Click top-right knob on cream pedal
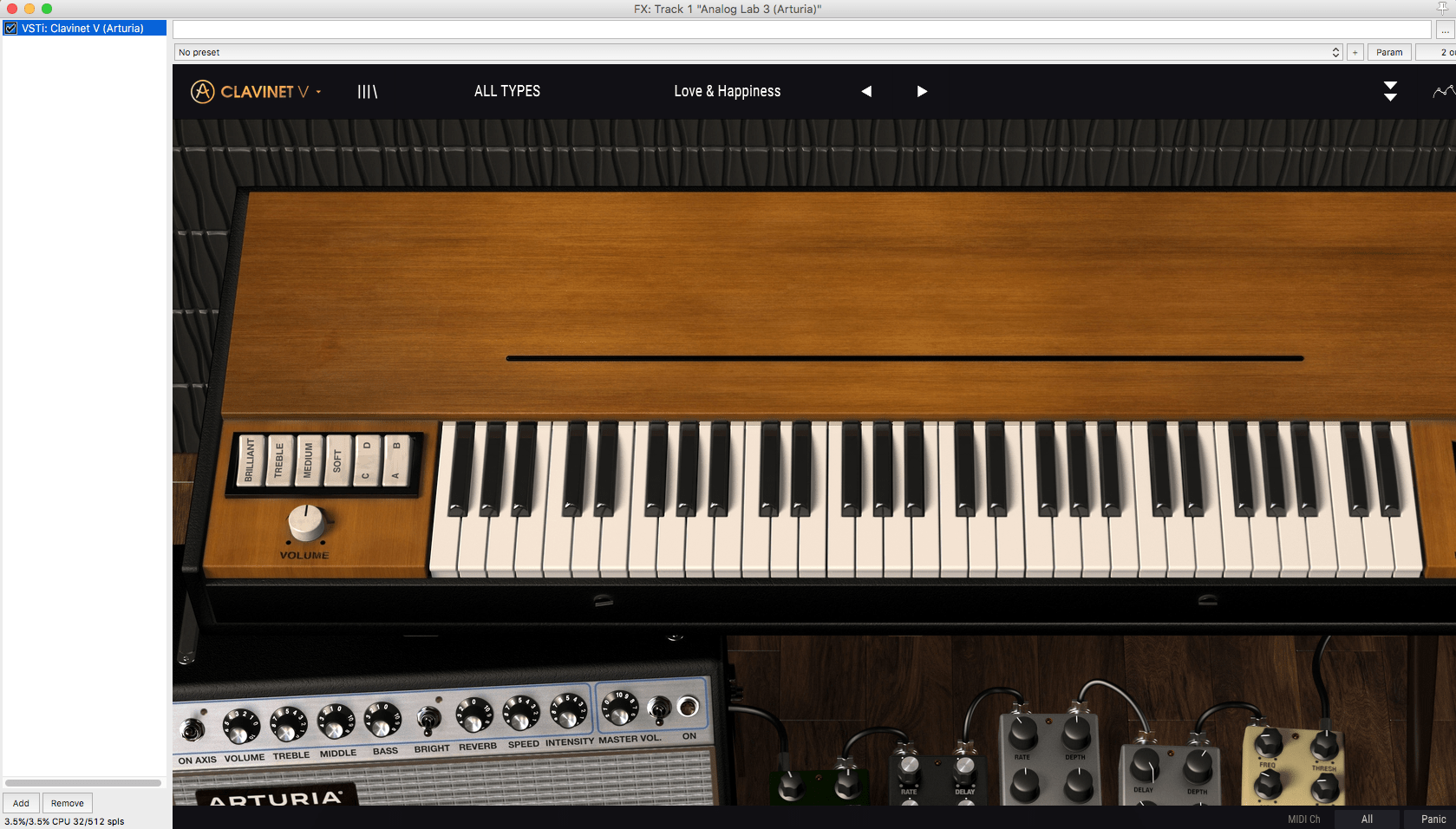1456x829 pixels. 1324,746
